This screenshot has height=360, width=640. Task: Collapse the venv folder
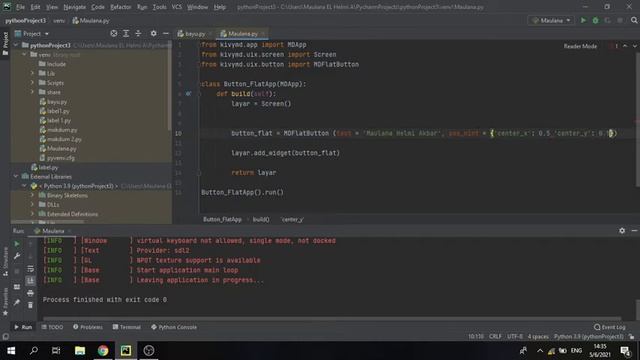[24, 54]
